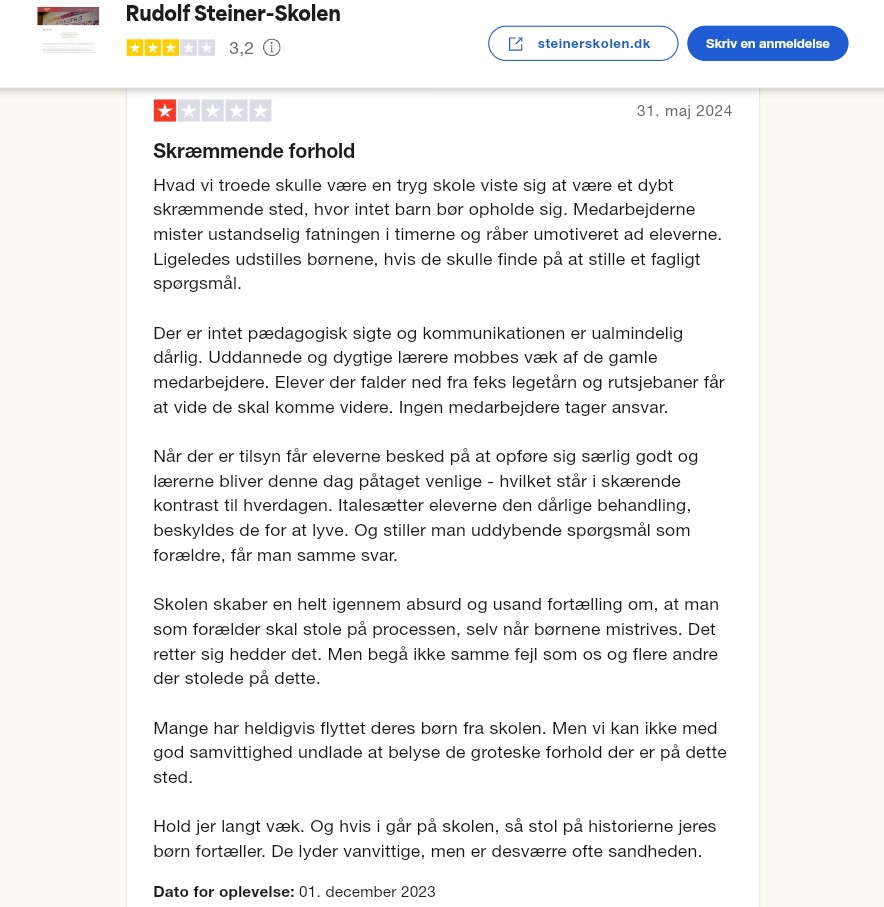Open the review titled Skræmmende forhold
The width and height of the screenshot is (884, 907).
pyautogui.click(x=254, y=151)
